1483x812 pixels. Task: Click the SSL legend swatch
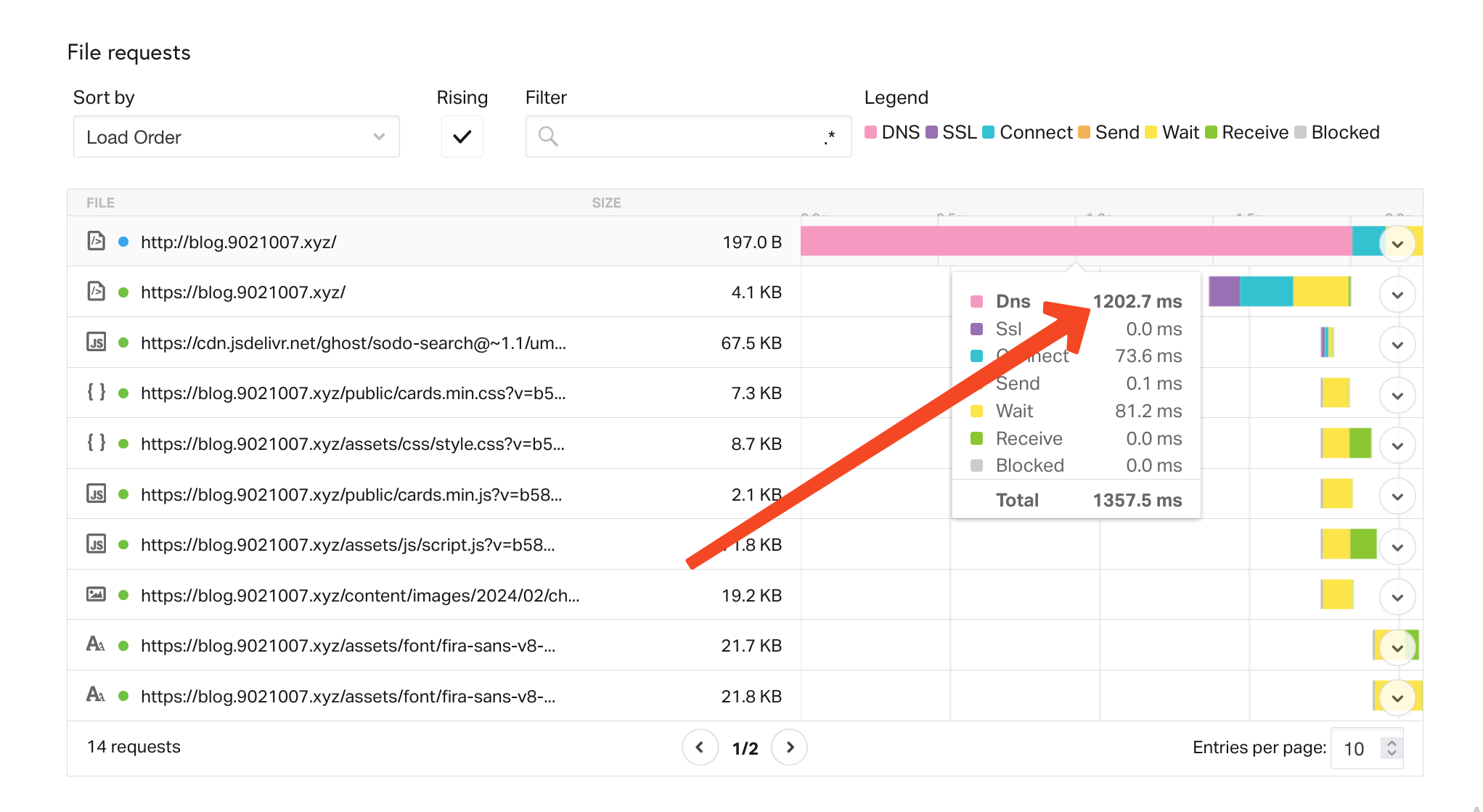931,132
